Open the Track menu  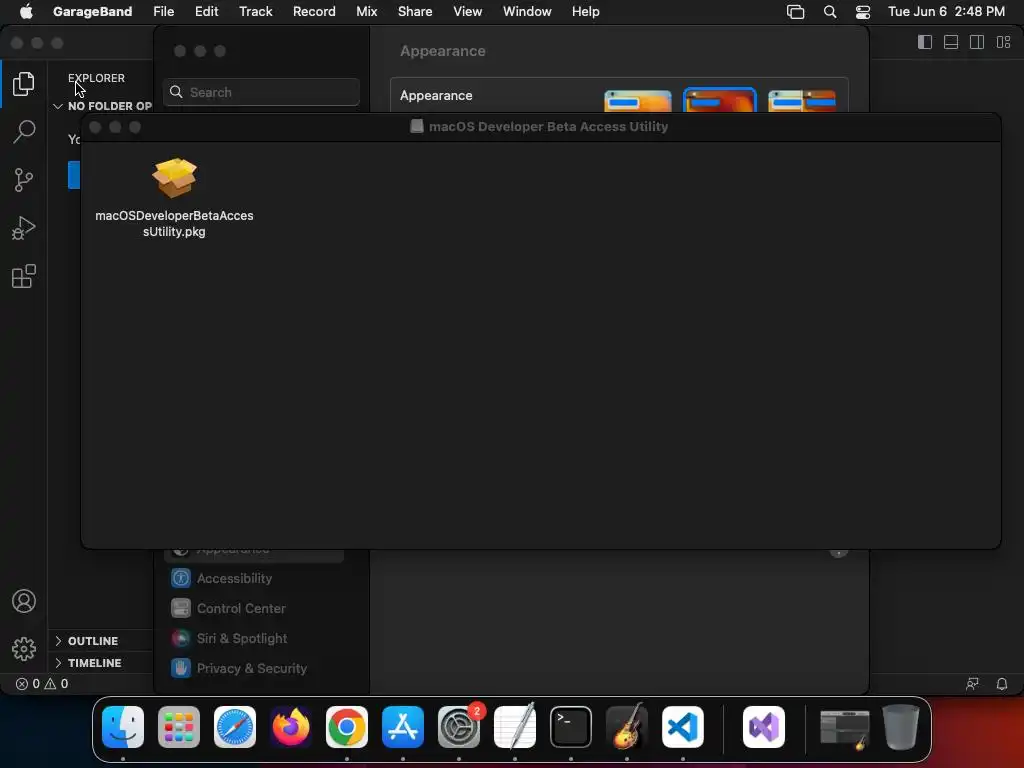[255, 11]
